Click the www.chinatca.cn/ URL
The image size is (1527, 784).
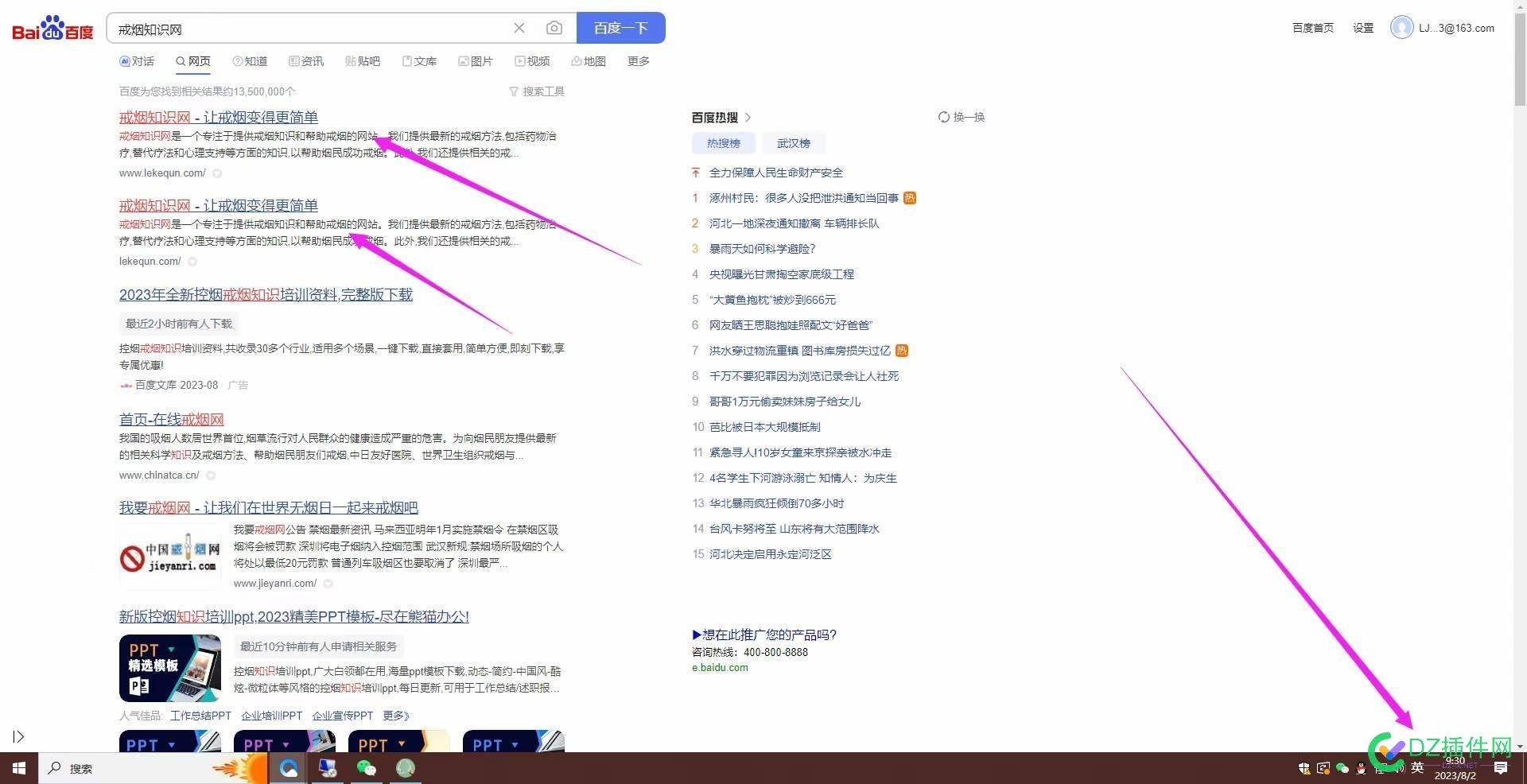(159, 475)
